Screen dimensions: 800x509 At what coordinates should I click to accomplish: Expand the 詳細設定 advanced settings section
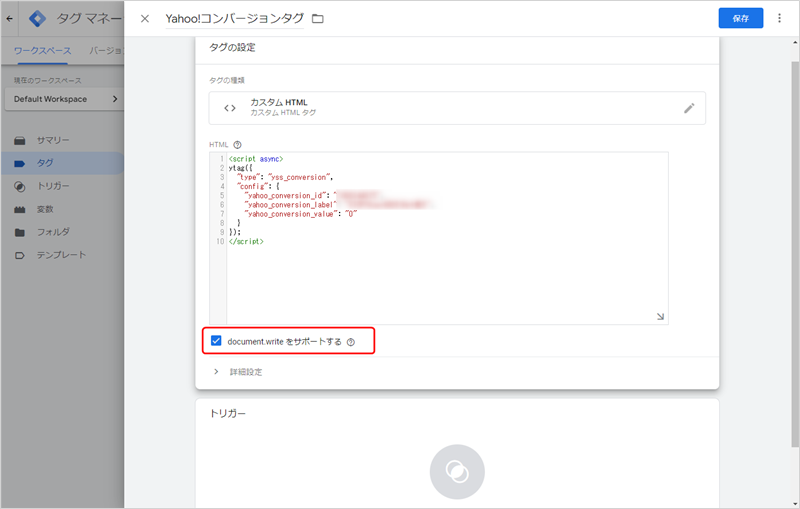[x=238, y=372]
